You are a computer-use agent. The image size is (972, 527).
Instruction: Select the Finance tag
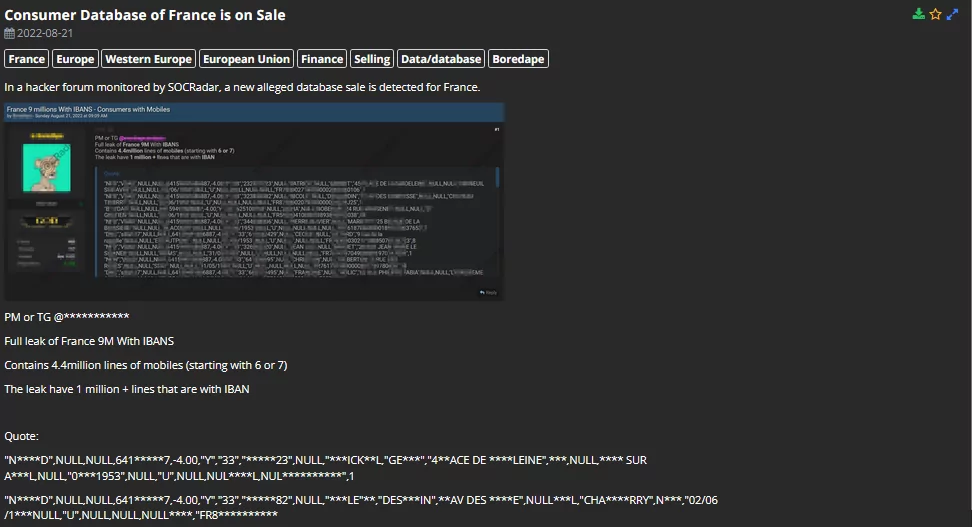(x=322, y=59)
